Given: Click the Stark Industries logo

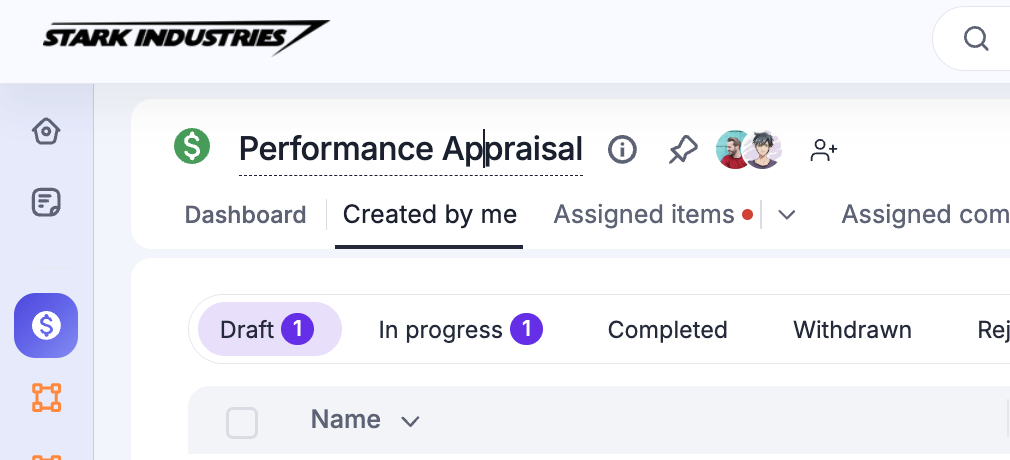Looking at the screenshot, I should point(185,38).
